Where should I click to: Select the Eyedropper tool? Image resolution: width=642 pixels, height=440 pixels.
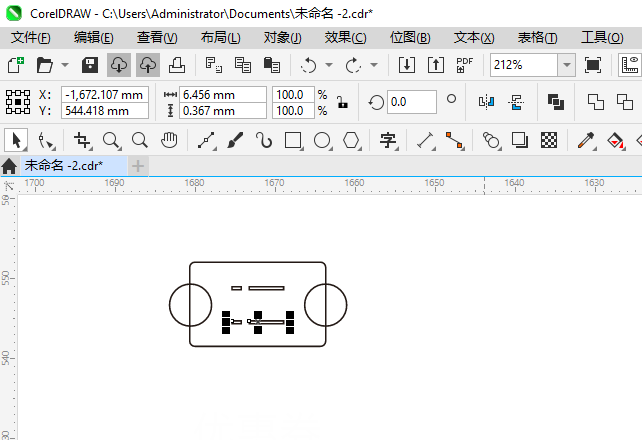pyautogui.click(x=586, y=141)
